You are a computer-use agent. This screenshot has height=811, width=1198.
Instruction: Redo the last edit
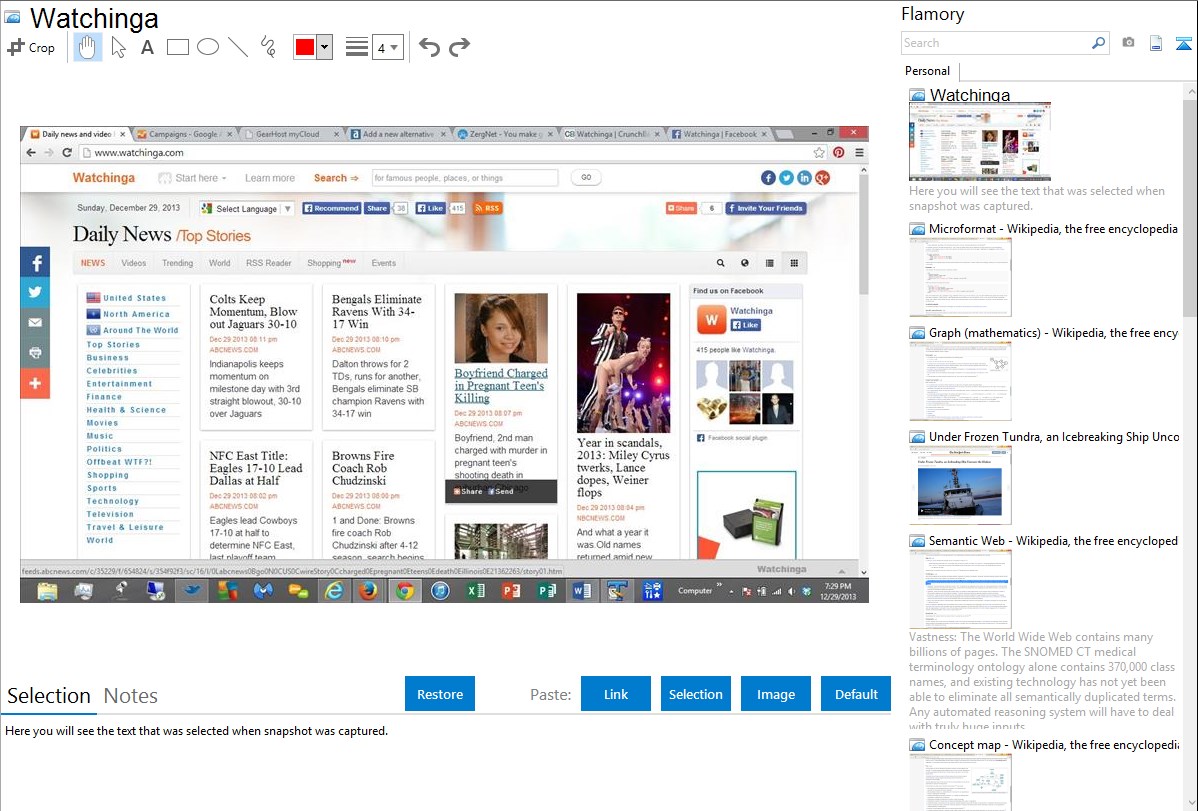(459, 47)
